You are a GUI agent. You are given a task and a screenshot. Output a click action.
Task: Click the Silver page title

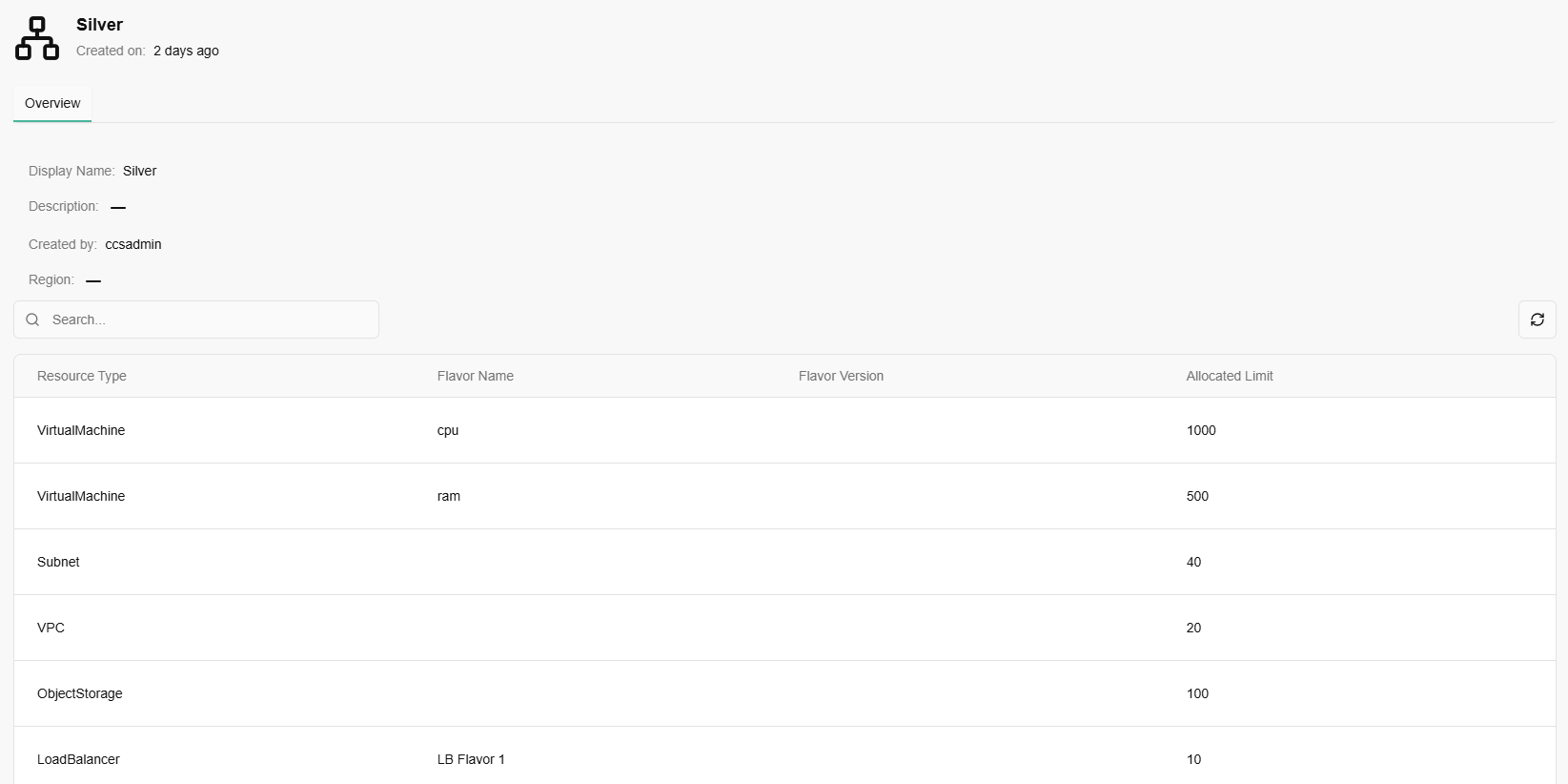pyautogui.click(x=99, y=25)
